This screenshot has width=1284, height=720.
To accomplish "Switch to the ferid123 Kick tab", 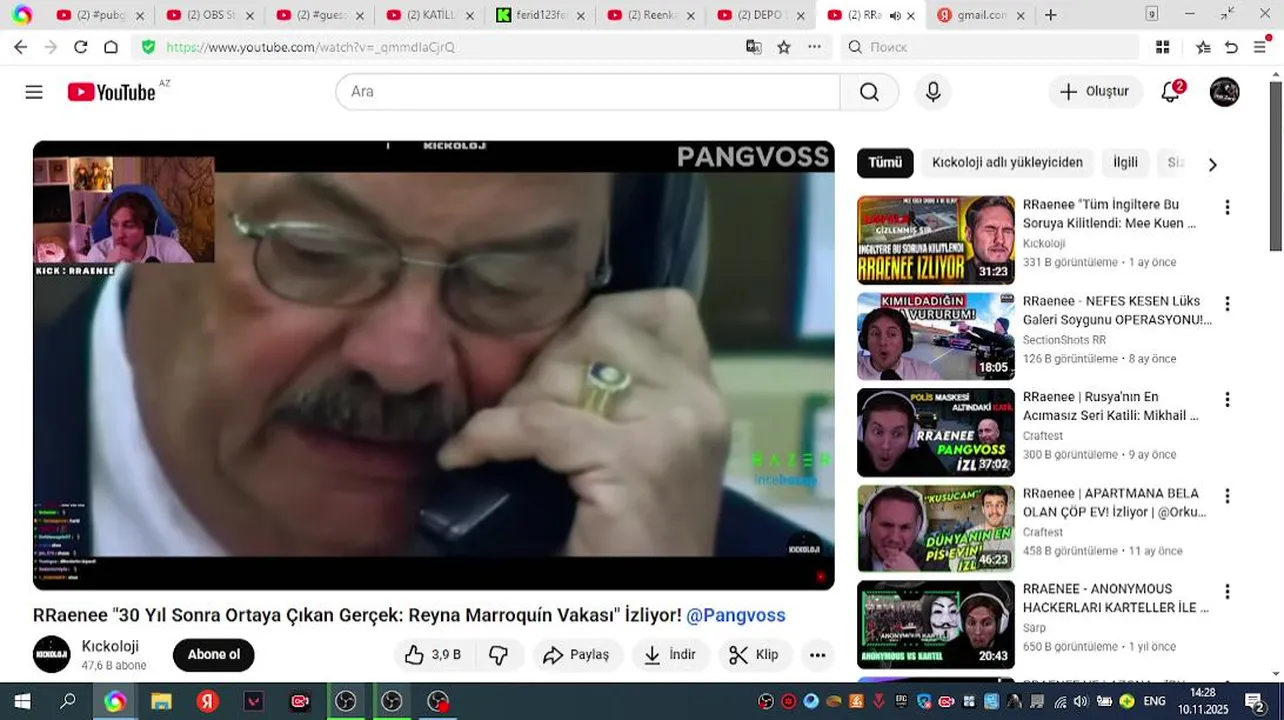I will coord(540,15).
